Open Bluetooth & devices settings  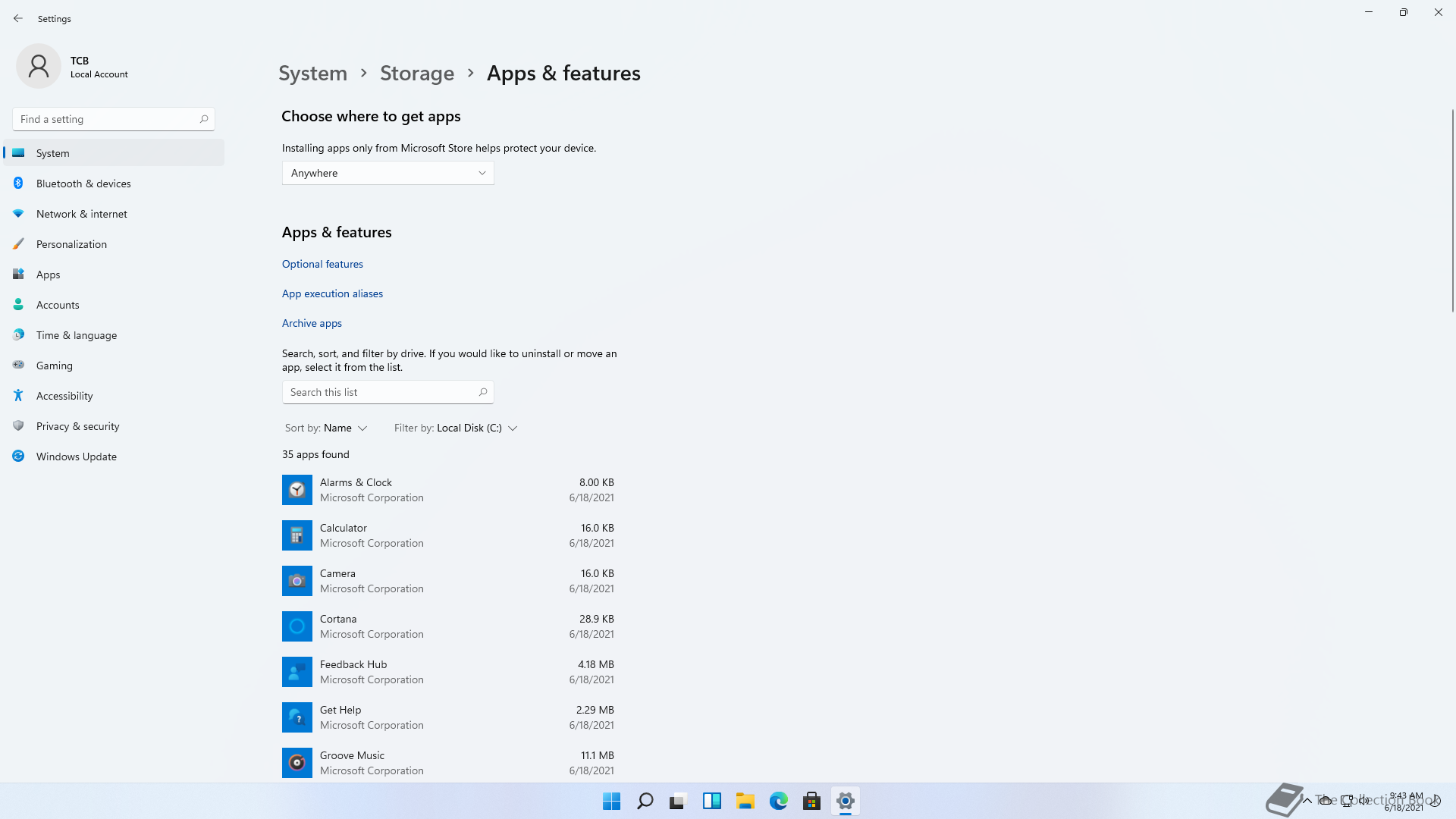114,184
